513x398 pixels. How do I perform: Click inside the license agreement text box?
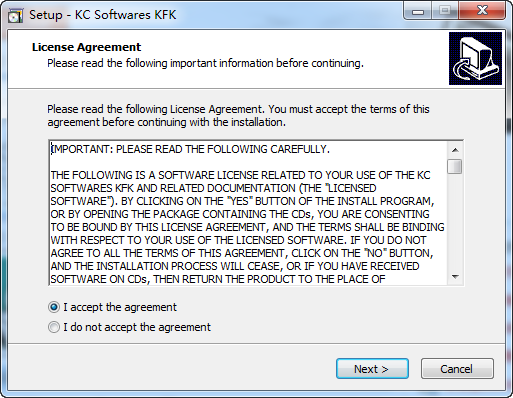coord(248,213)
